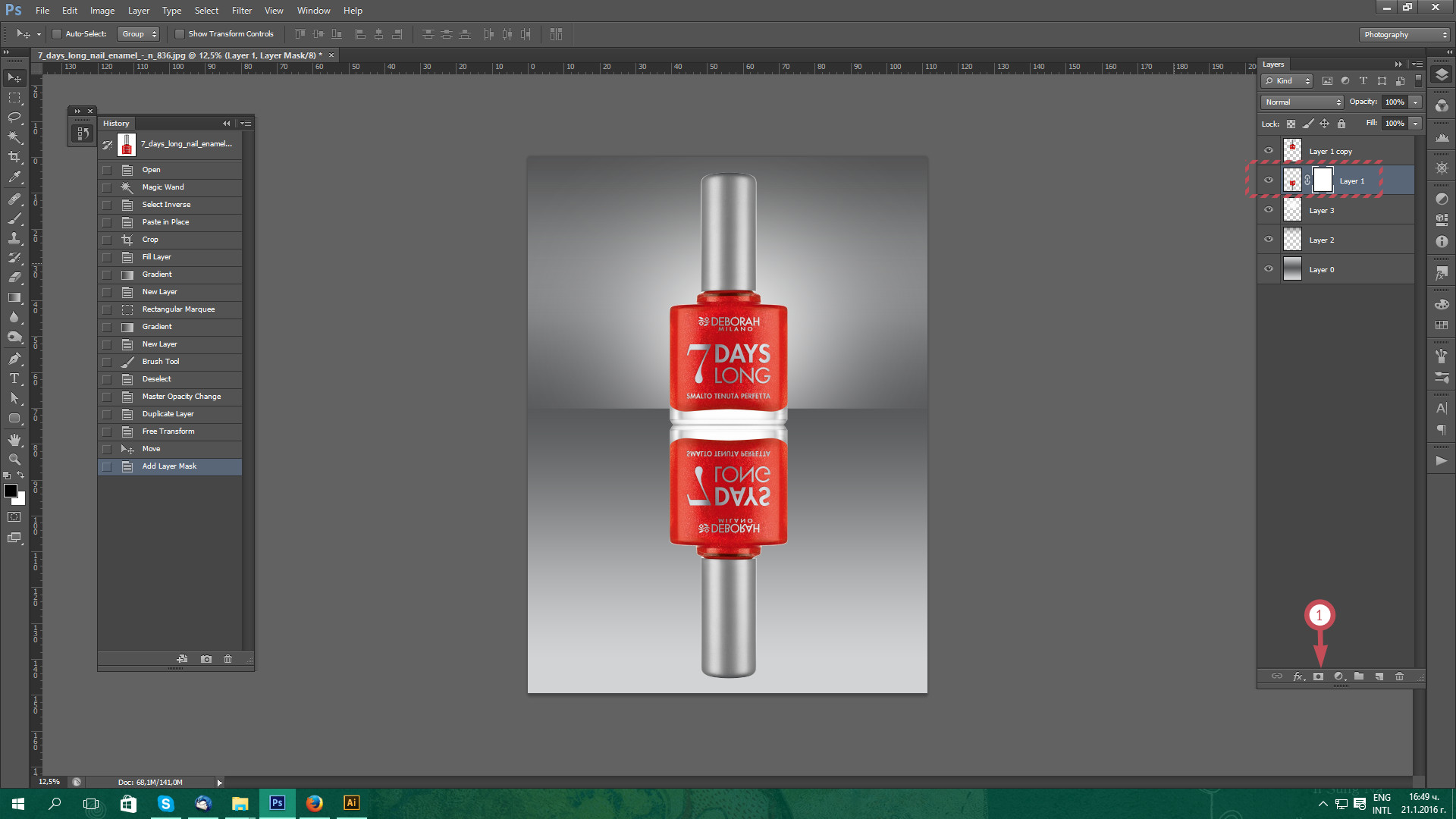Open blend mode Normal dropdown
Image resolution: width=1456 pixels, height=819 pixels.
1302,102
